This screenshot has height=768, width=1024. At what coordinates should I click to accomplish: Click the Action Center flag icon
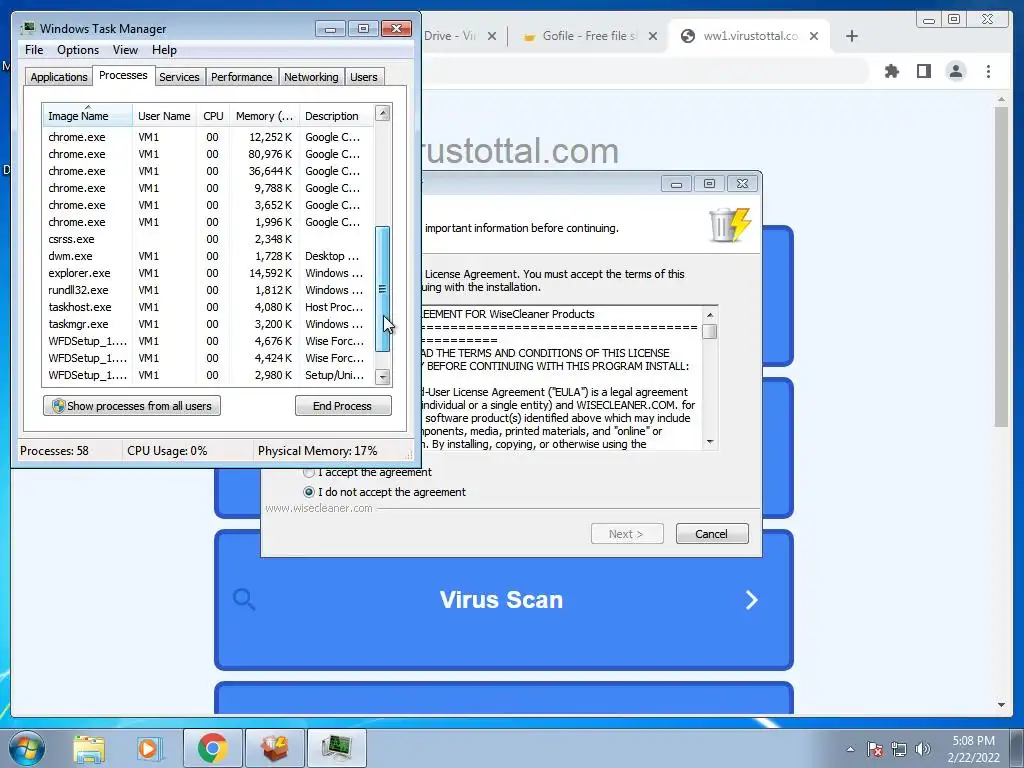click(x=874, y=749)
